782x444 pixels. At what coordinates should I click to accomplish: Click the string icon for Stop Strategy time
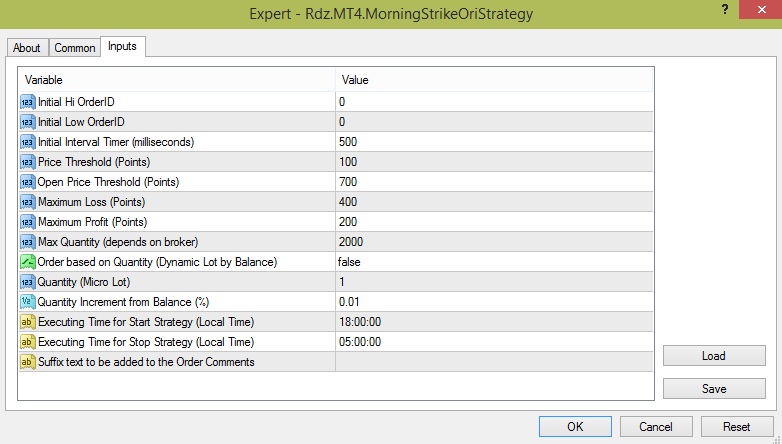(x=27, y=342)
